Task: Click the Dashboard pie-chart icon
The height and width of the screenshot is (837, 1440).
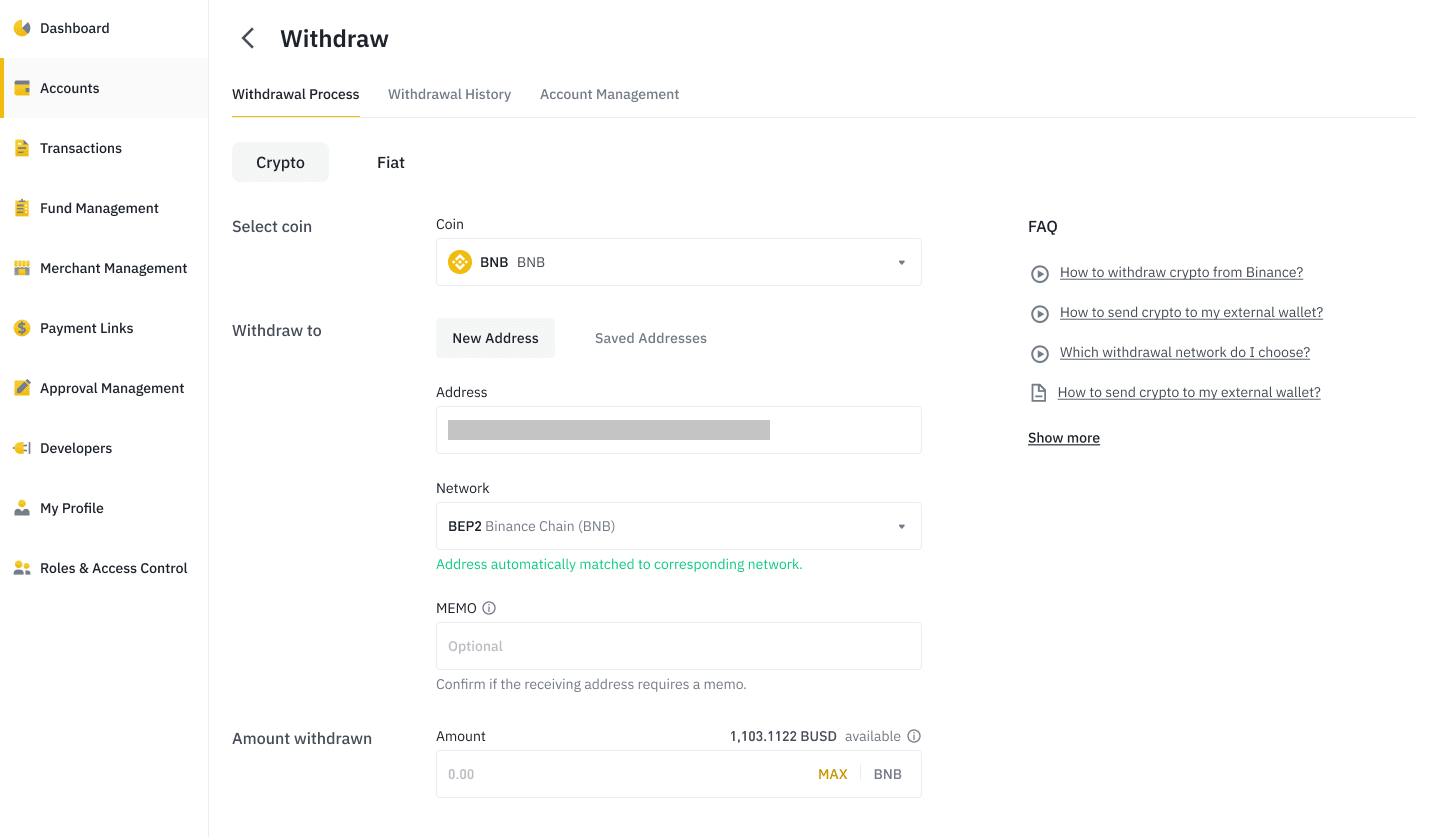Action: (x=22, y=28)
